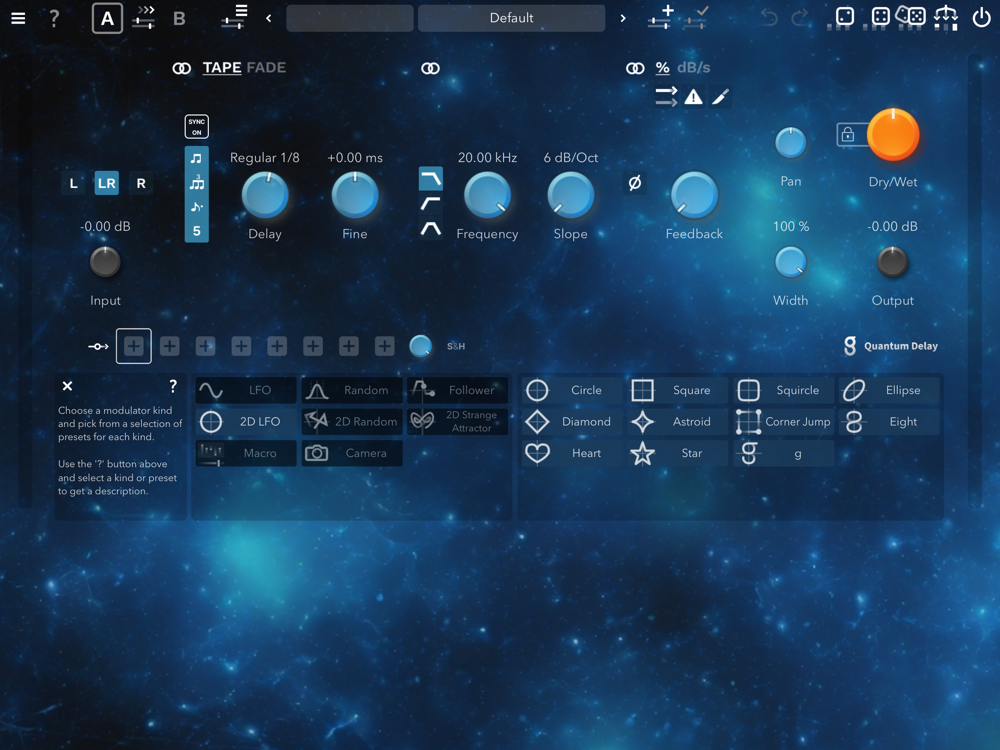The height and width of the screenshot is (750, 1000).
Task: Click the Fine knob
Action: [x=355, y=195]
